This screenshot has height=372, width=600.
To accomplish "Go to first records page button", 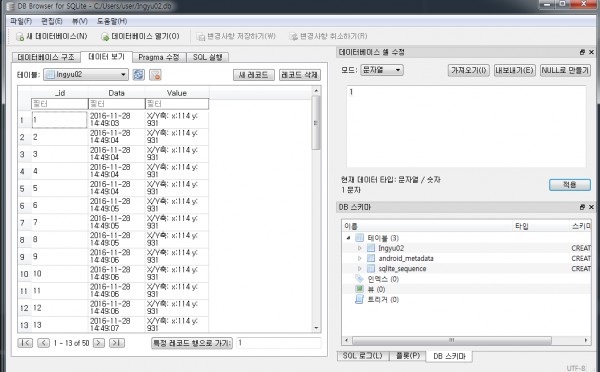I will [x=25, y=343].
